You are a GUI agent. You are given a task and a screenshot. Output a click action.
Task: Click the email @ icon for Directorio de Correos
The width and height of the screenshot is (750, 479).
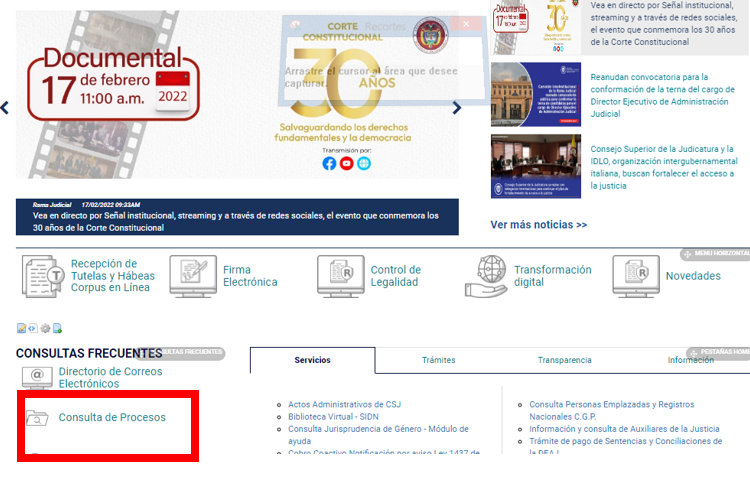click(37, 378)
